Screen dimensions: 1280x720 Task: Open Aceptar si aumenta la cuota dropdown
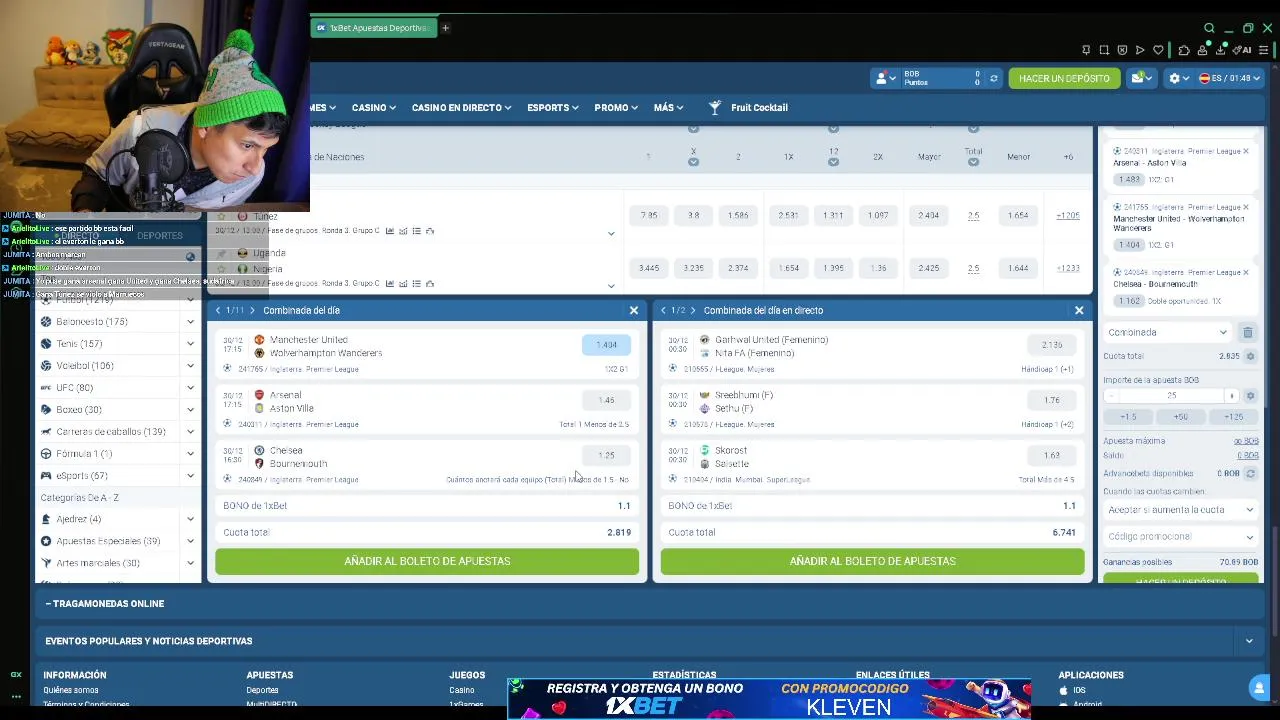[x=1180, y=510]
